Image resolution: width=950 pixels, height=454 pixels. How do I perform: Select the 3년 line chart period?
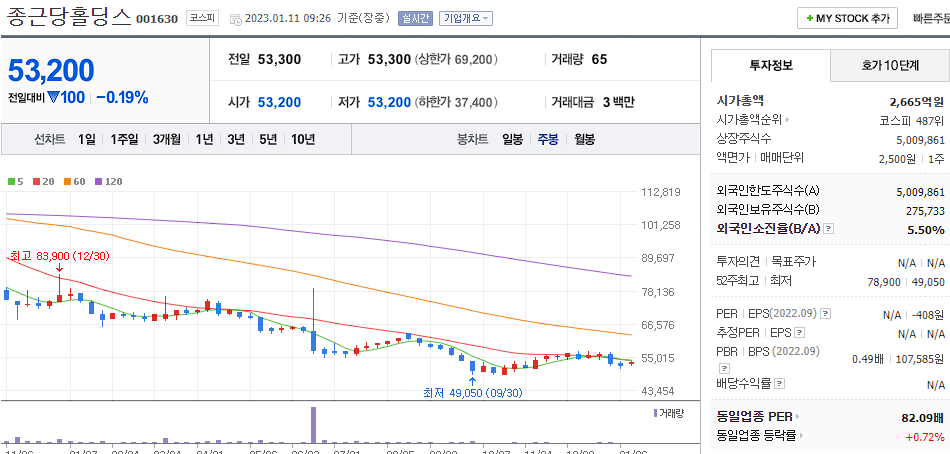click(236, 139)
